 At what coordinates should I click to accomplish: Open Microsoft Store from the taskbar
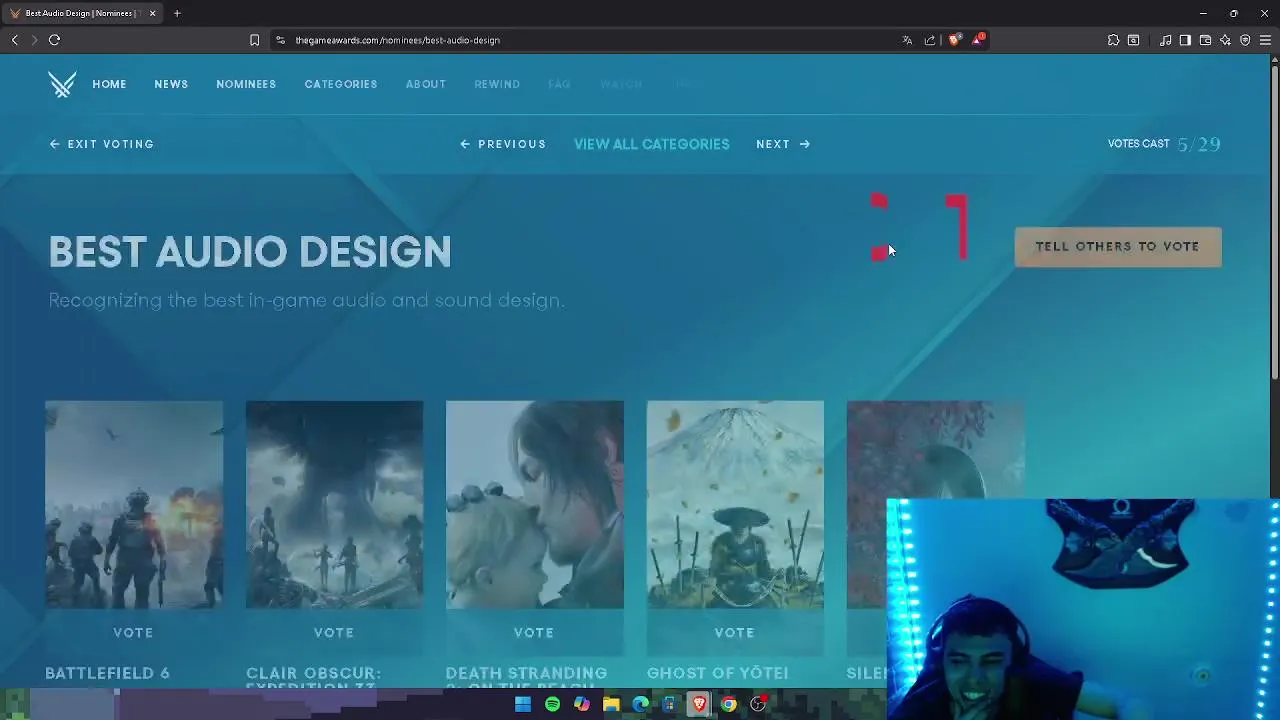click(x=670, y=704)
